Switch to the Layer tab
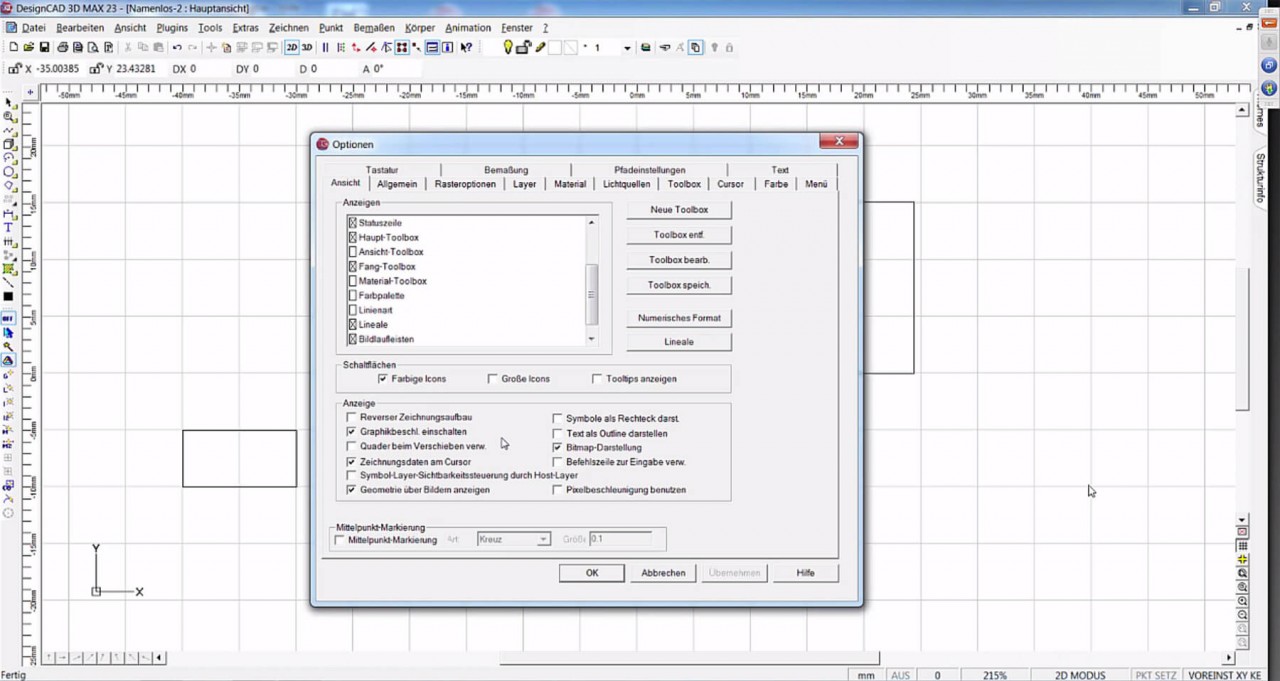Image resolution: width=1280 pixels, height=681 pixels. pos(524,184)
